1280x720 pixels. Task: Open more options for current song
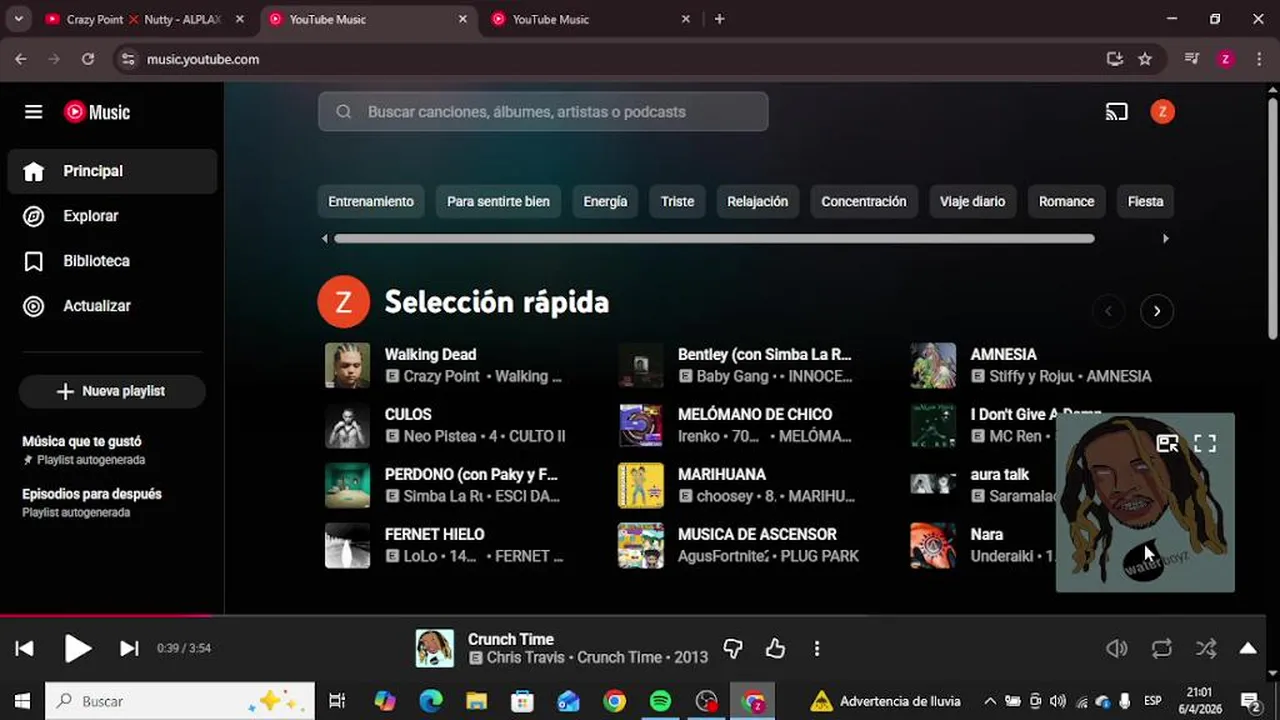pyautogui.click(x=817, y=649)
